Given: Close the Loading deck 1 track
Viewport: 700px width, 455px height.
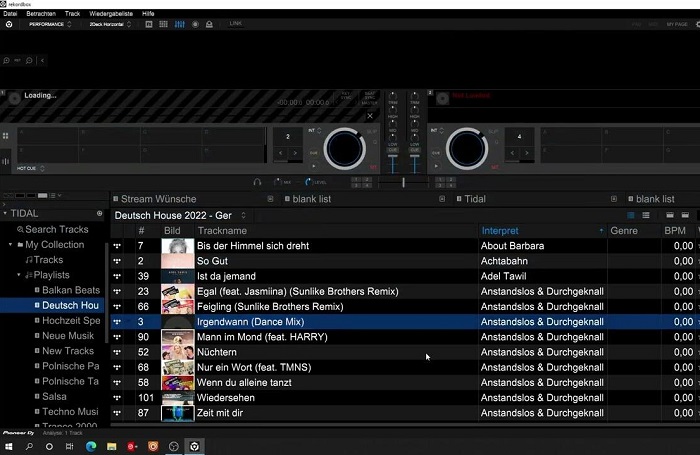Looking at the screenshot, I should (370, 116).
